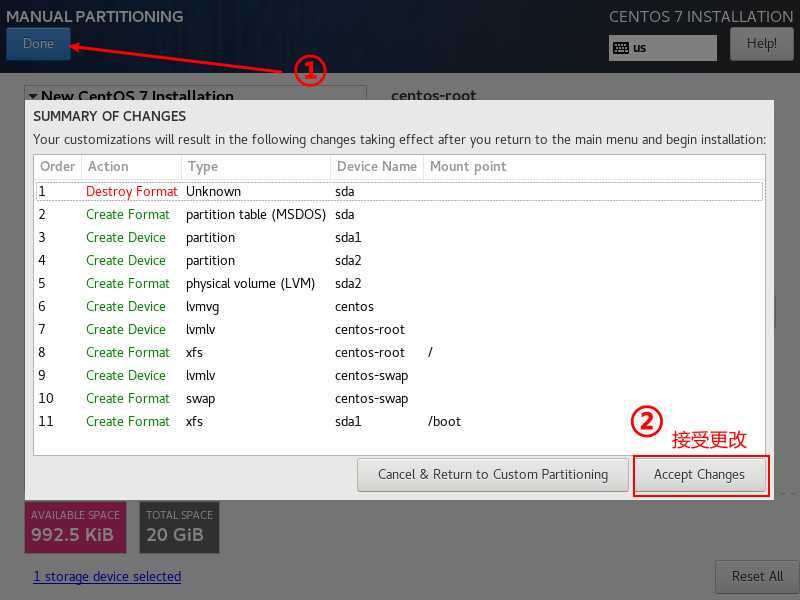Click the AVAILABLE SPACE 992.5 KiB box
The width and height of the screenshot is (800, 600).
point(76,527)
